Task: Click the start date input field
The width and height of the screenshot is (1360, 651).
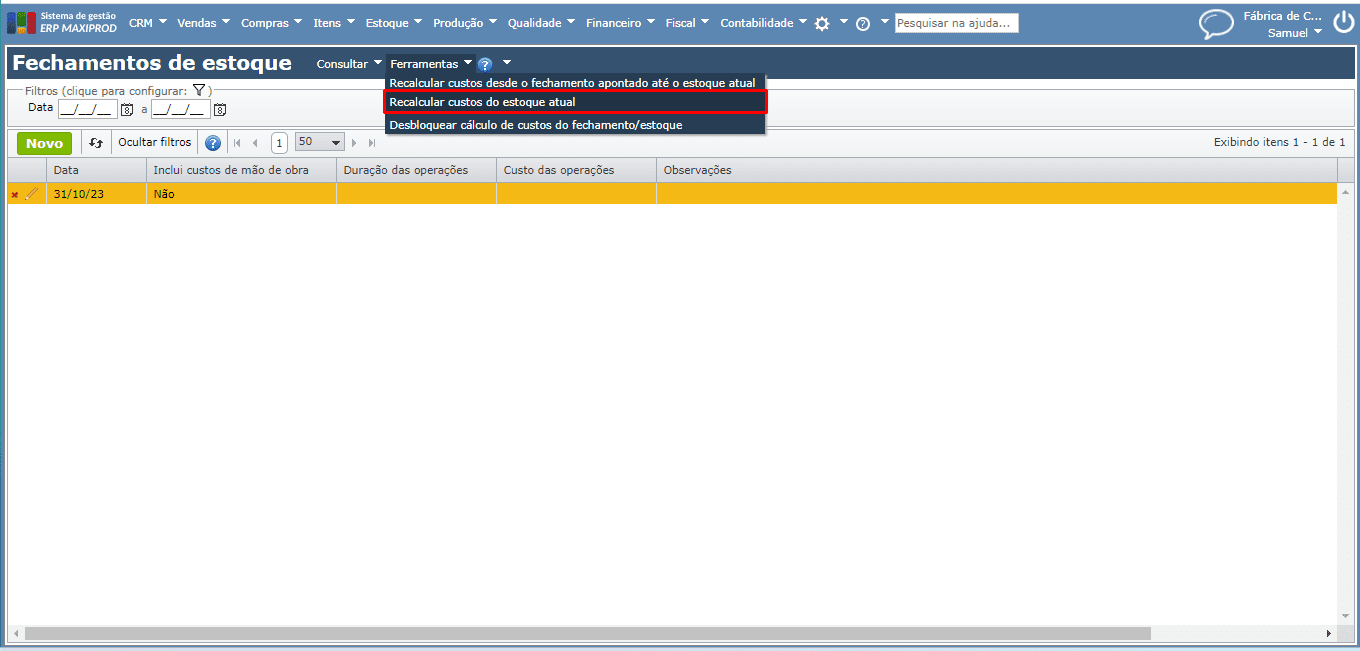Action: point(88,109)
